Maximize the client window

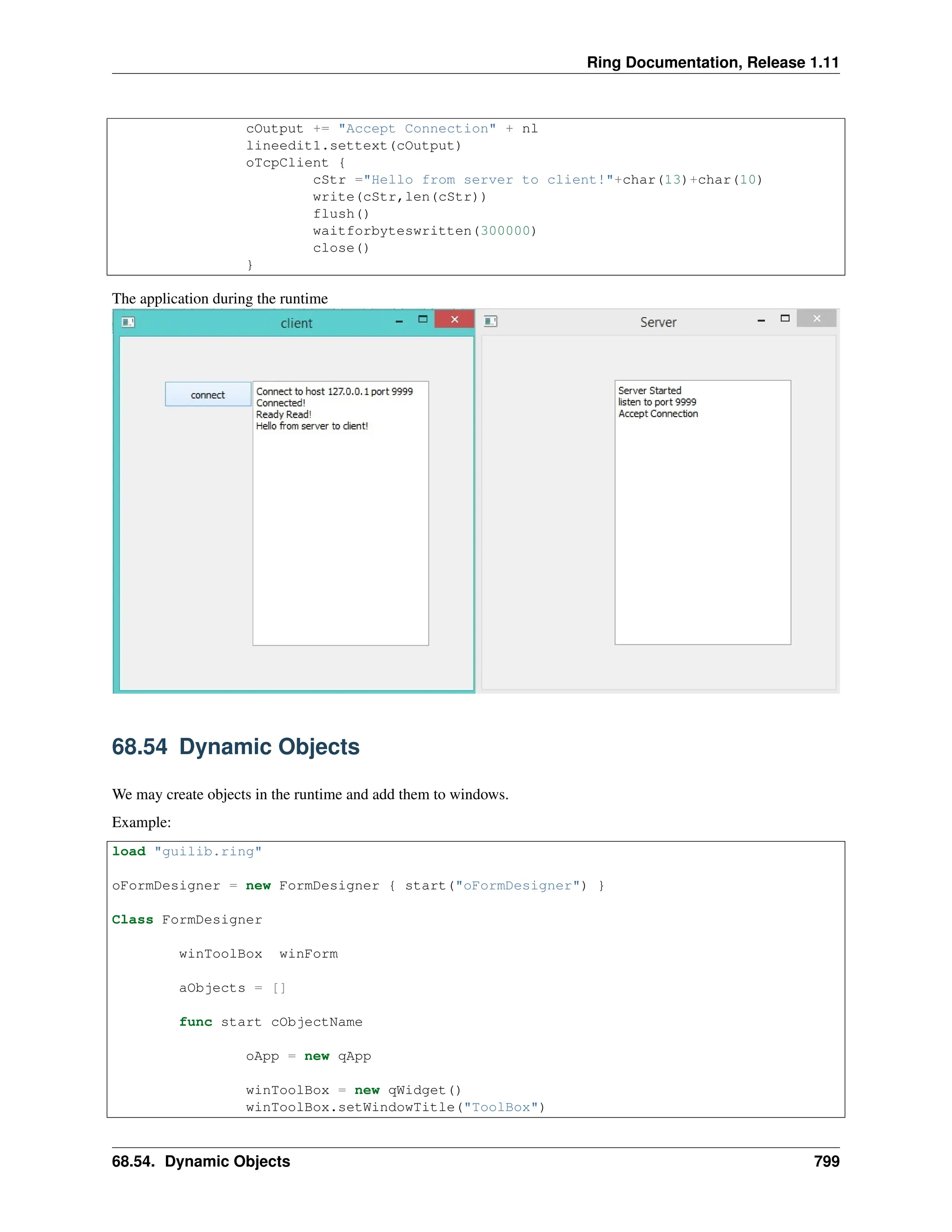pos(423,319)
